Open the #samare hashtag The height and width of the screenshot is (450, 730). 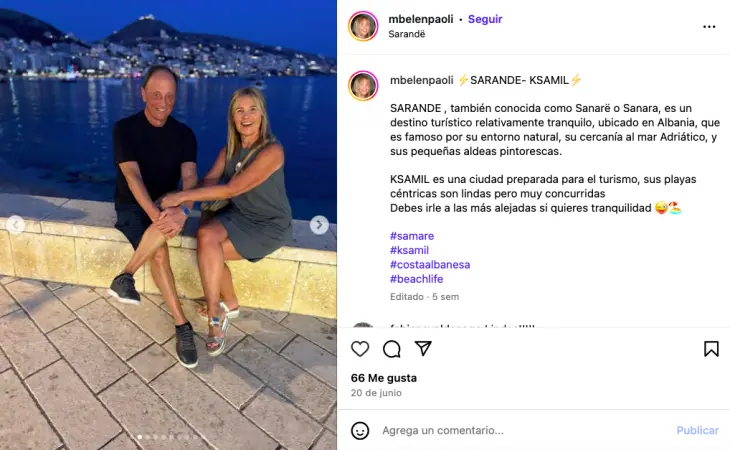(412, 236)
